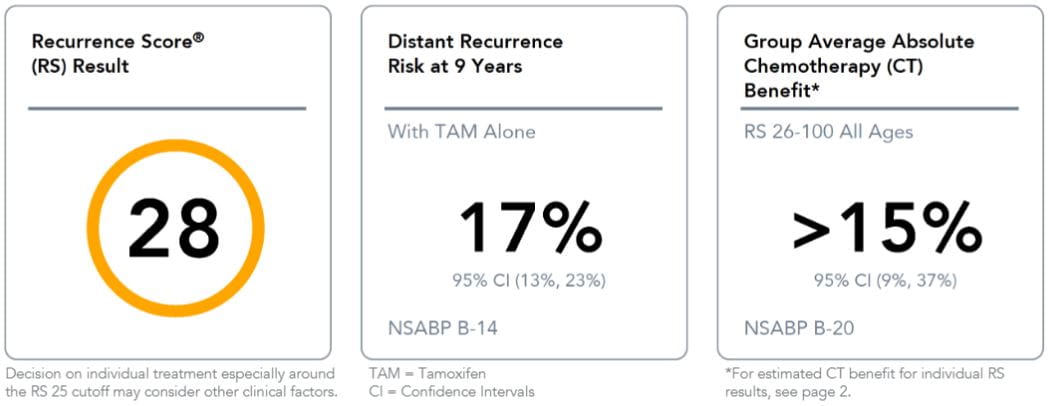Select the 17% distant recurrence value
The height and width of the screenshot is (406, 1053).
(x=530, y=226)
